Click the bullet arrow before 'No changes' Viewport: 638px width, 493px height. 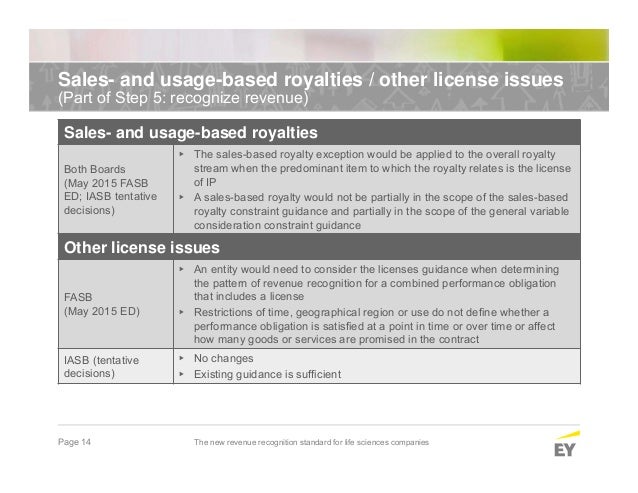point(181,358)
